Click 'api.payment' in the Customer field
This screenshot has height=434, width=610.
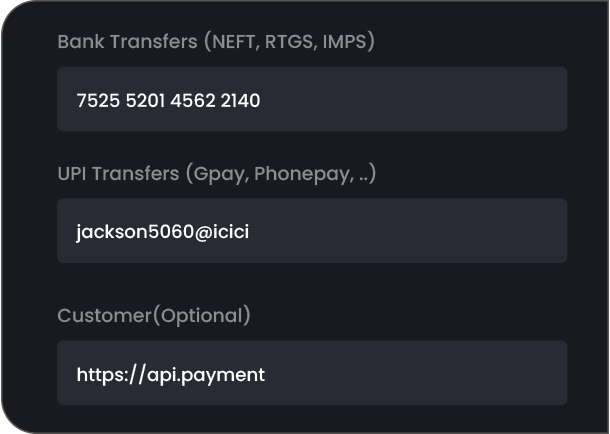point(206,375)
